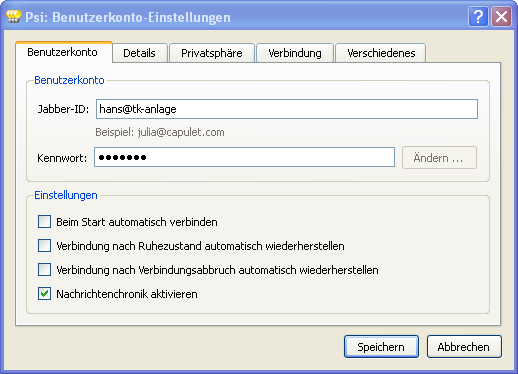Viewport: 518px width, 374px height.
Task: Focus the Kennwort password field
Action: click(x=245, y=157)
